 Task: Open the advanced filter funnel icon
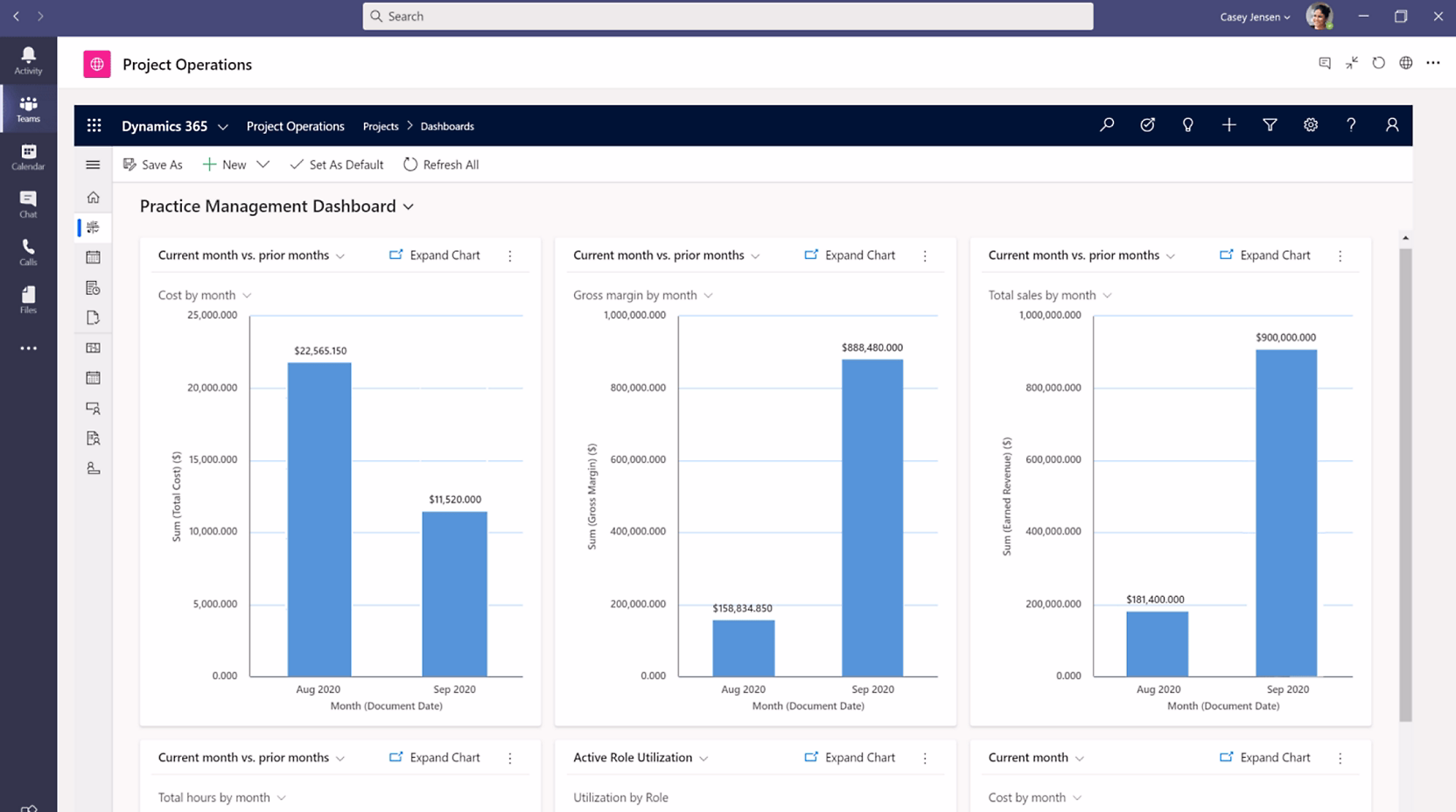pos(1270,125)
